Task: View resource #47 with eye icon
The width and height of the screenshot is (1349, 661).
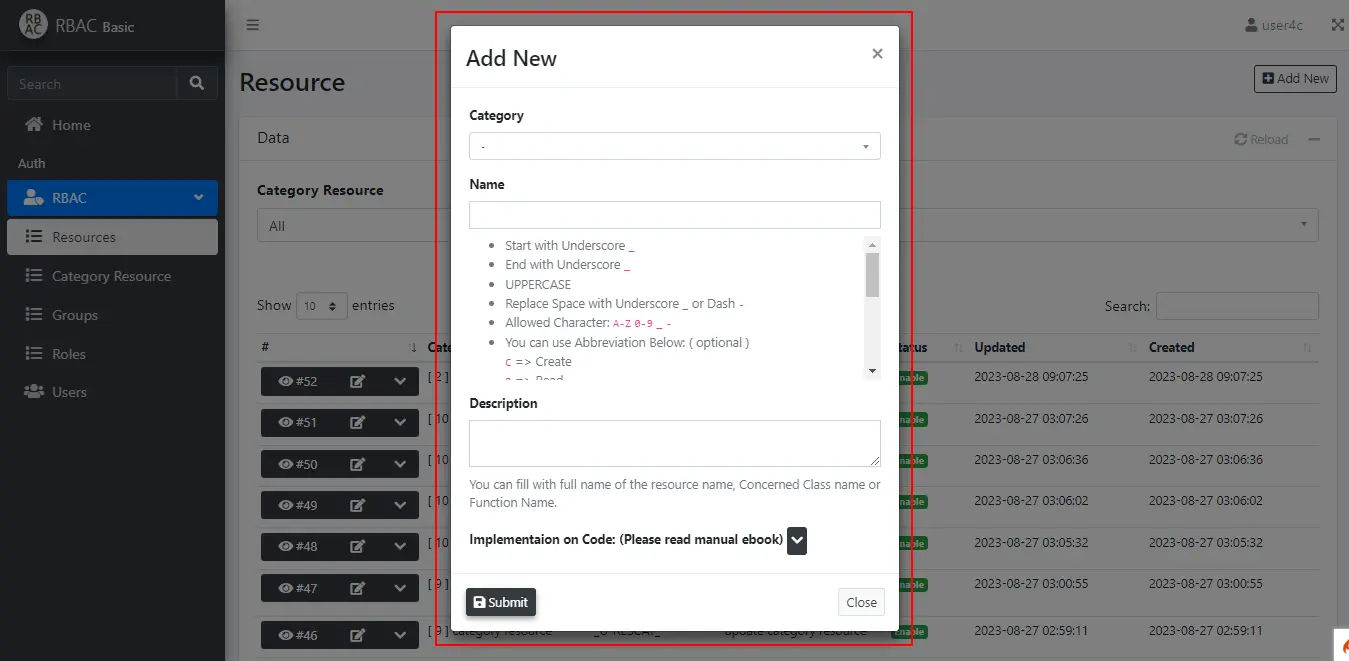Action: (x=297, y=588)
